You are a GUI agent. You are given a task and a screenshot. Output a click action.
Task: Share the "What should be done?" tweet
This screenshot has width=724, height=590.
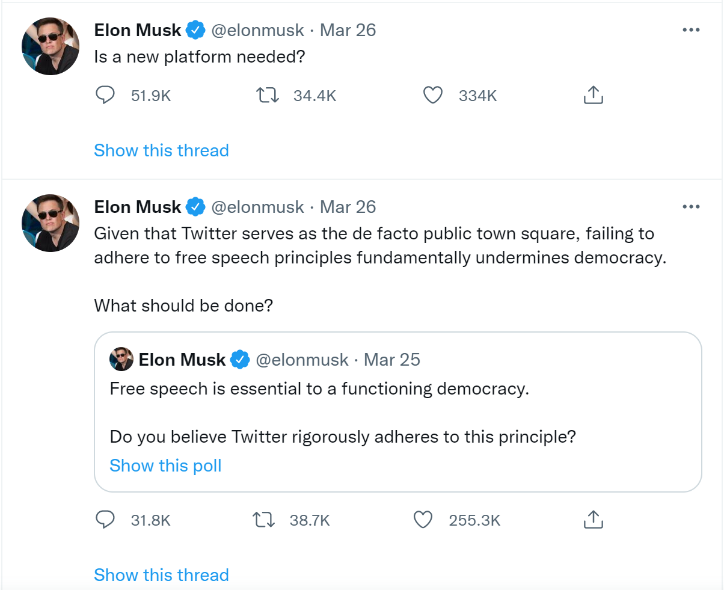592,520
